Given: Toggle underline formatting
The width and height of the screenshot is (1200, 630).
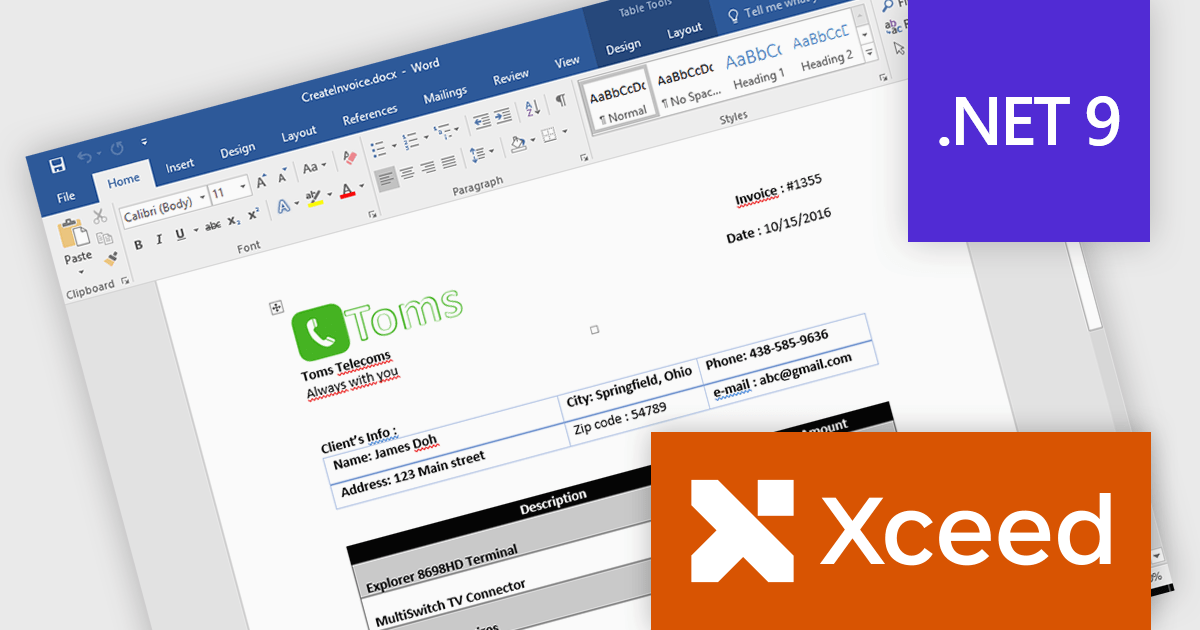Looking at the screenshot, I should coord(180,234).
